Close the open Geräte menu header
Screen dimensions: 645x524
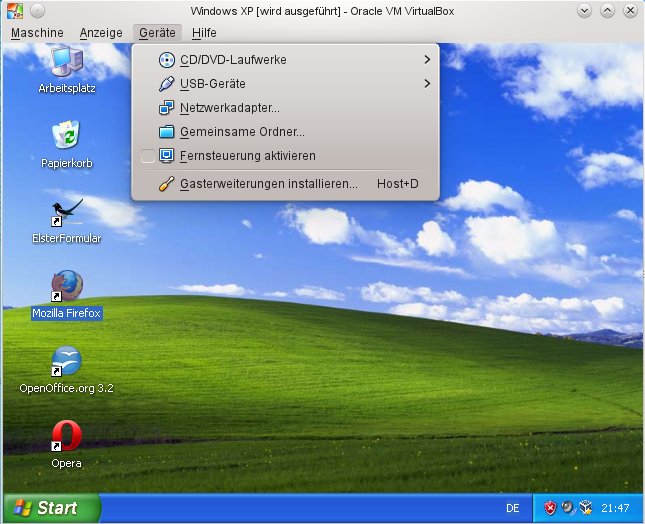[157, 33]
